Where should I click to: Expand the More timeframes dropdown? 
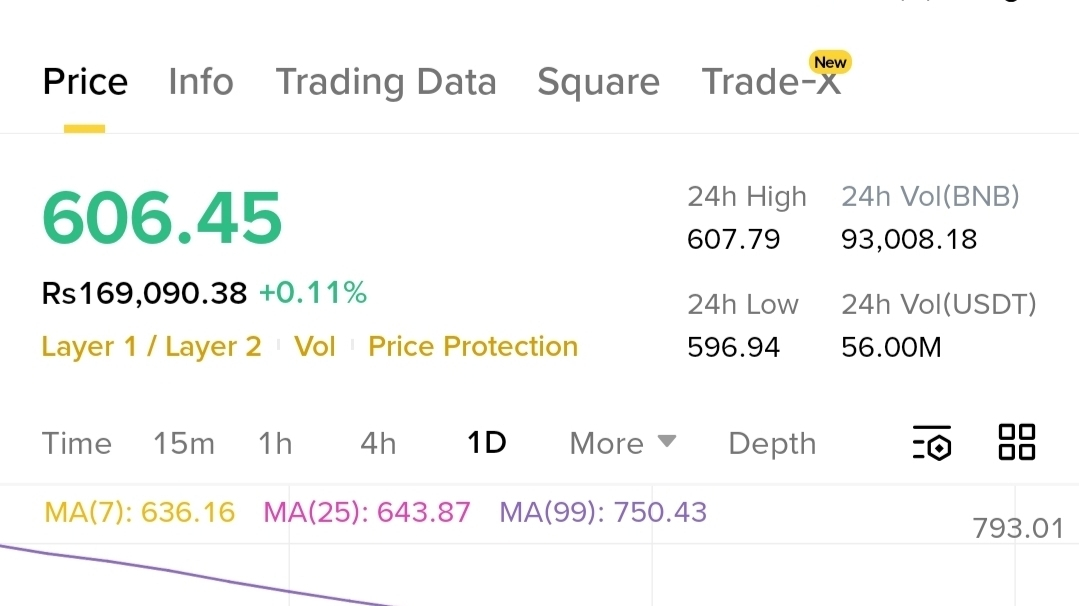click(x=622, y=443)
